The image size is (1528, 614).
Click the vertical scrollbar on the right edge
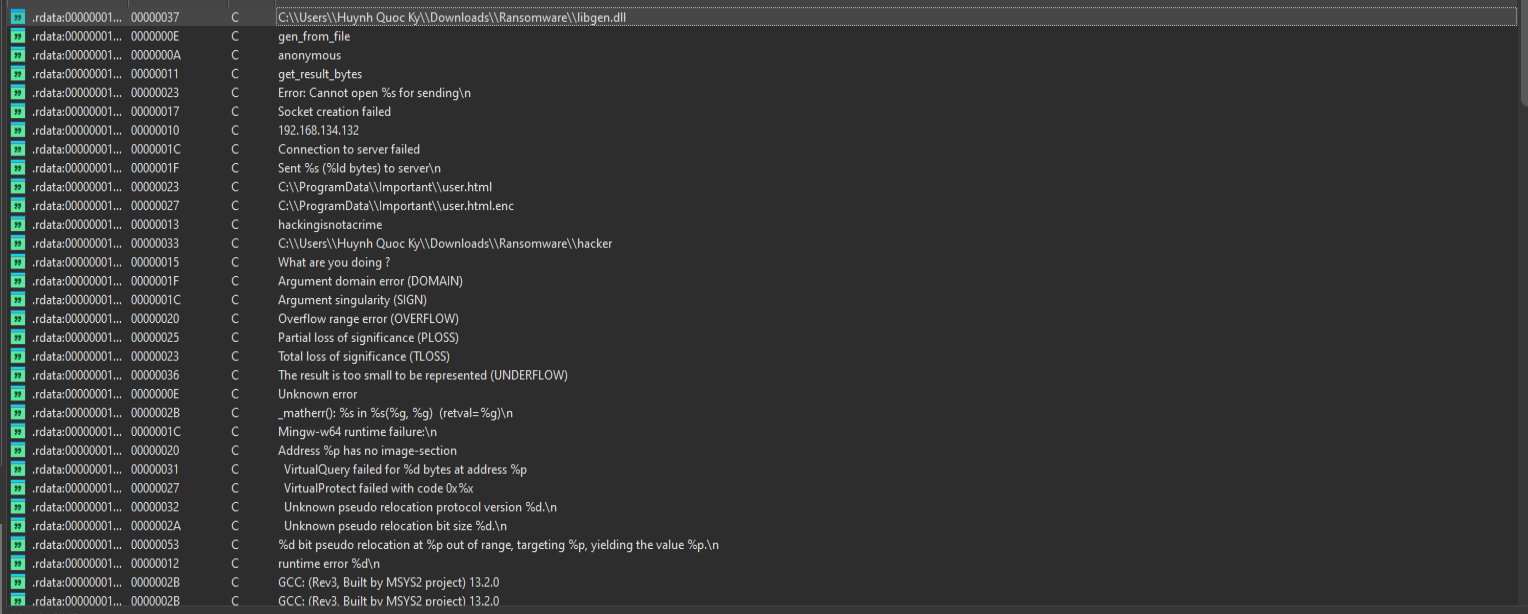[x=1522, y=50]
